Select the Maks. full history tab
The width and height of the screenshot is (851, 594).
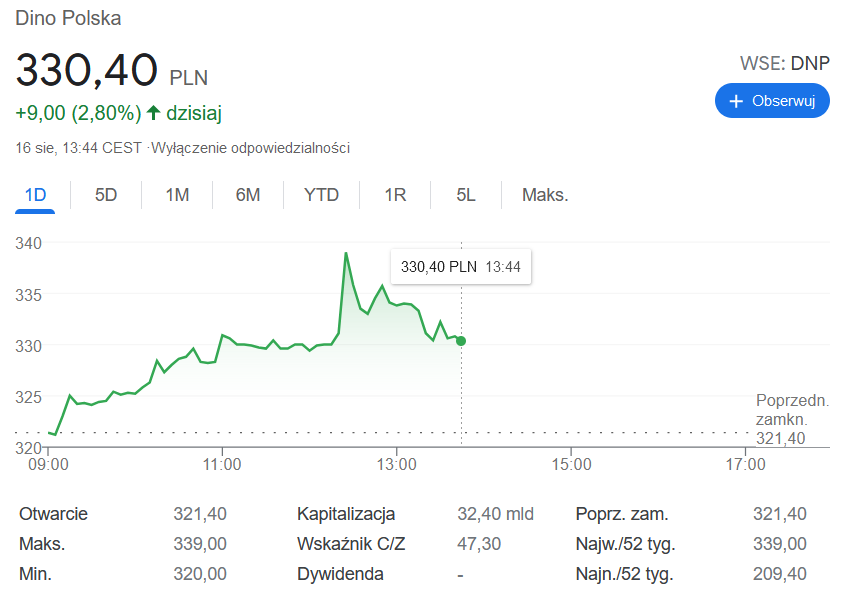545,195
